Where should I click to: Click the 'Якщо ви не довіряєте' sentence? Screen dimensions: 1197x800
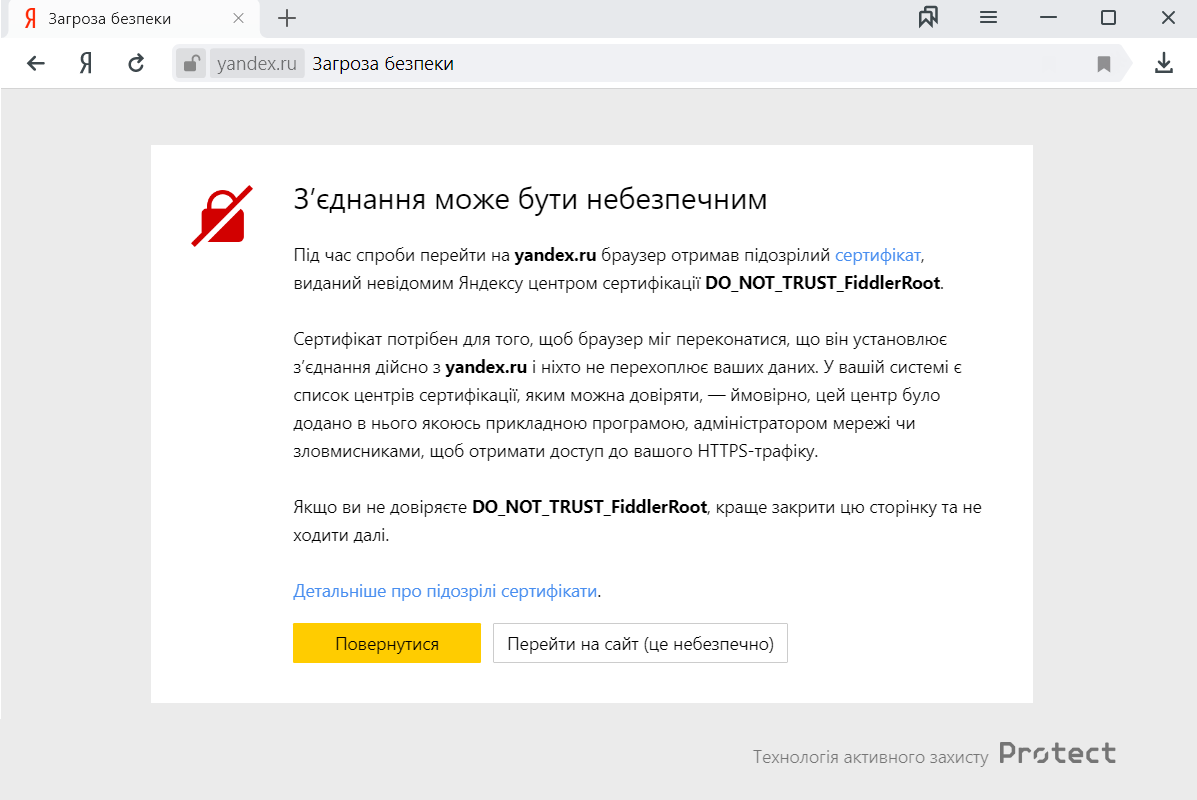(x=637, y=521)
